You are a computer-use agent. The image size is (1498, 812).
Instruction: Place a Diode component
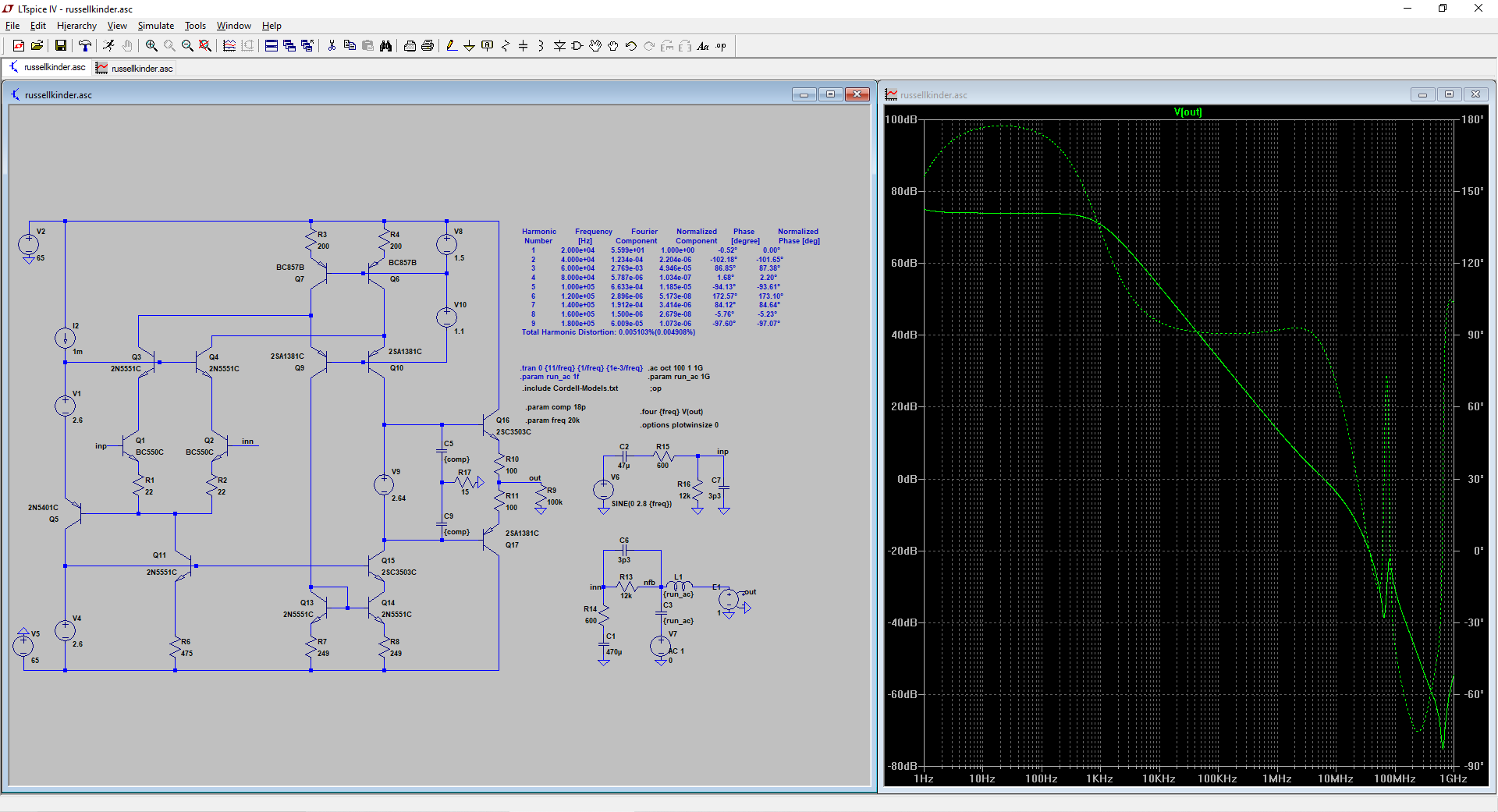pos(559,46)
